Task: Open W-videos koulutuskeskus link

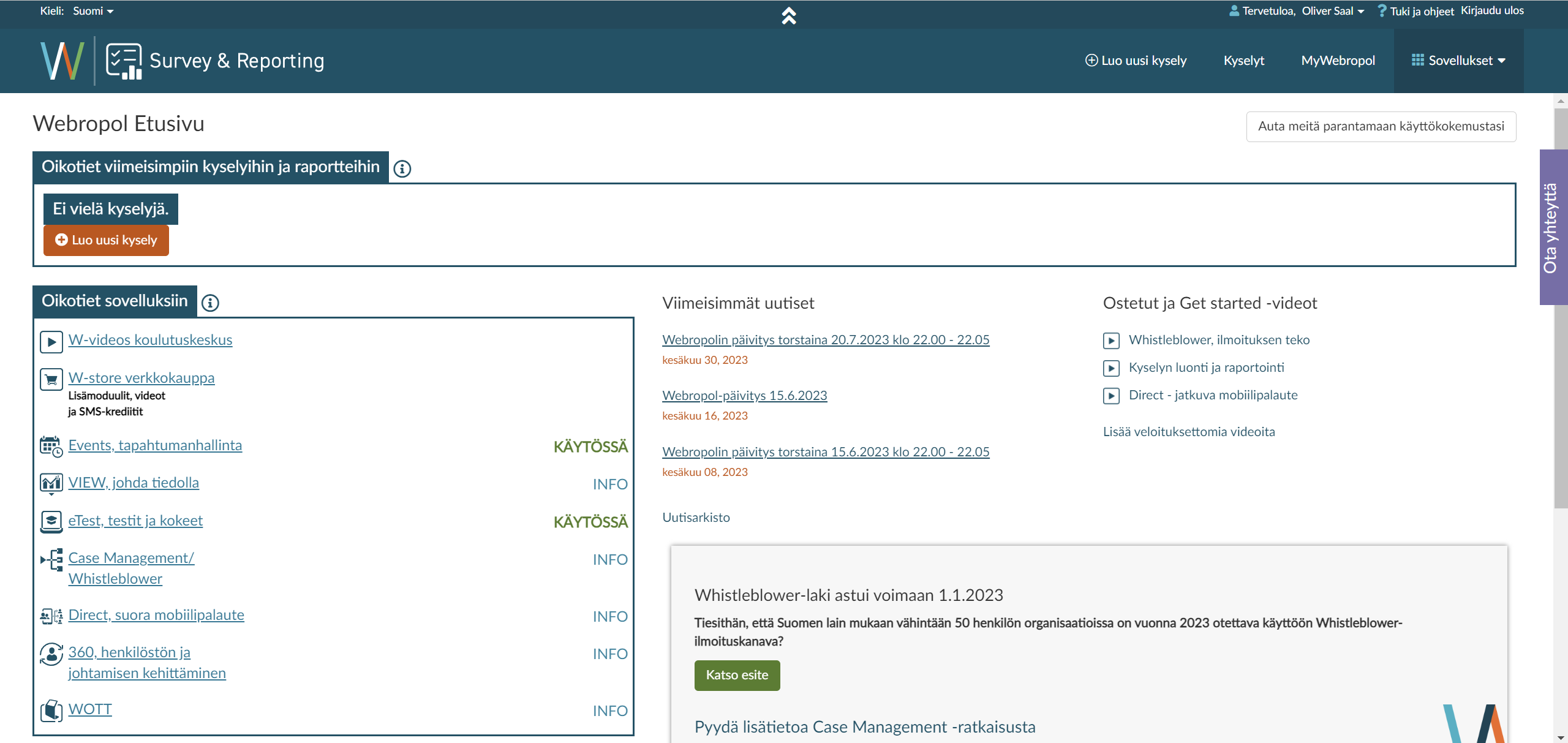Action: point(150,340)
